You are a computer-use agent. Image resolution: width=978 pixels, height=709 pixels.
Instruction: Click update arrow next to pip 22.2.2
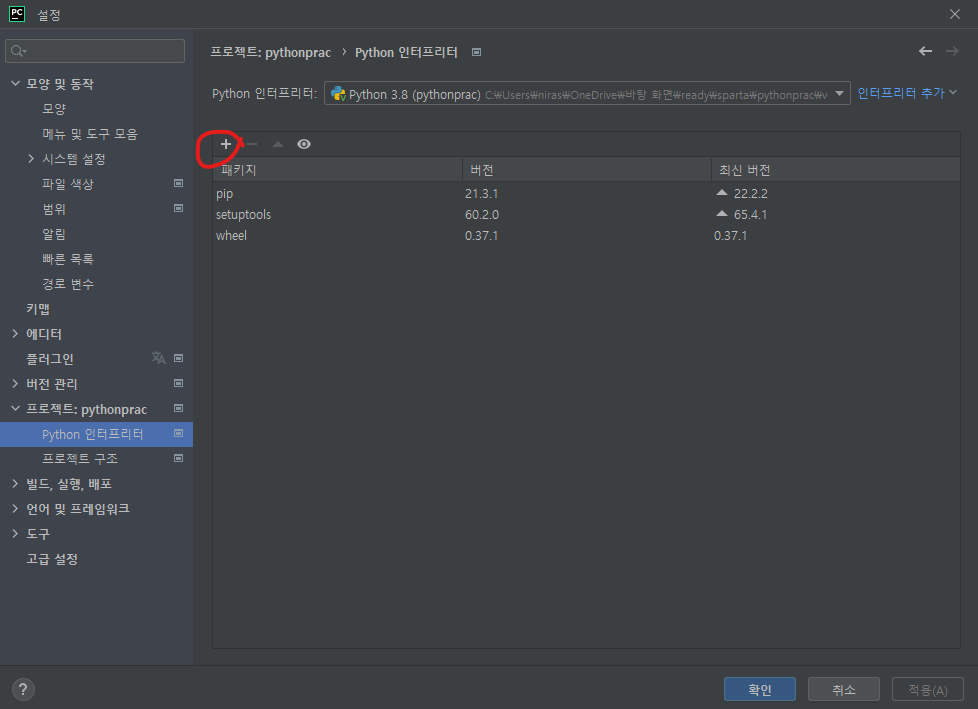pos(722,193)
